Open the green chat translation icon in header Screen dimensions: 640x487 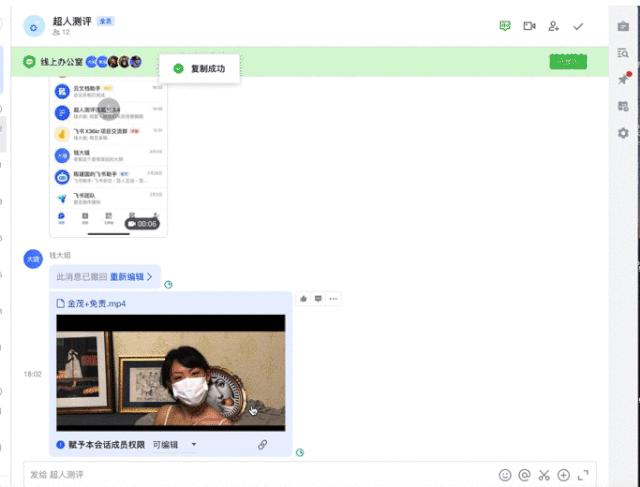[x=505, y=26]
